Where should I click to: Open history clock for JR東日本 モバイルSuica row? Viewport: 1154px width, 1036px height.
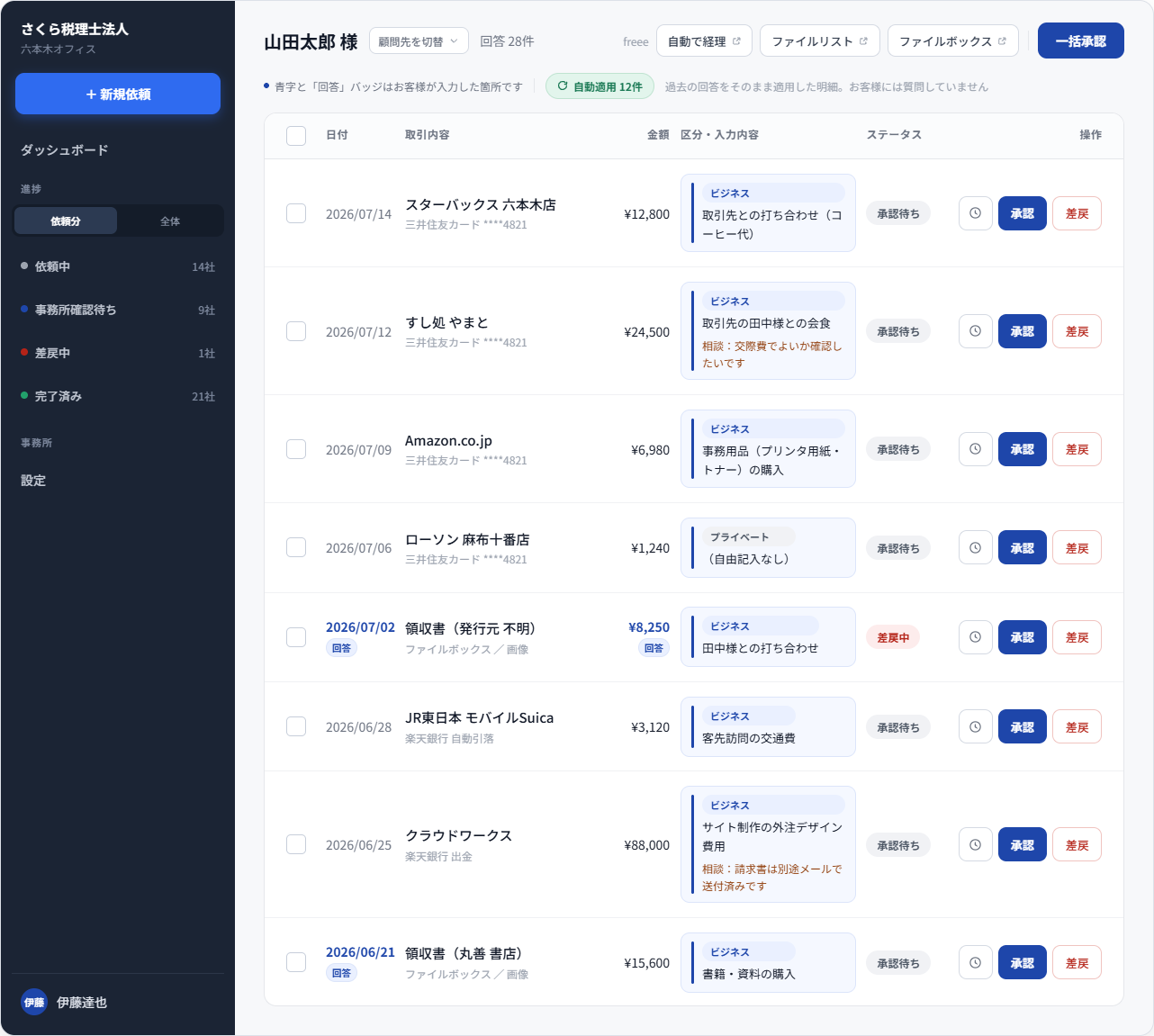(975, 726)
